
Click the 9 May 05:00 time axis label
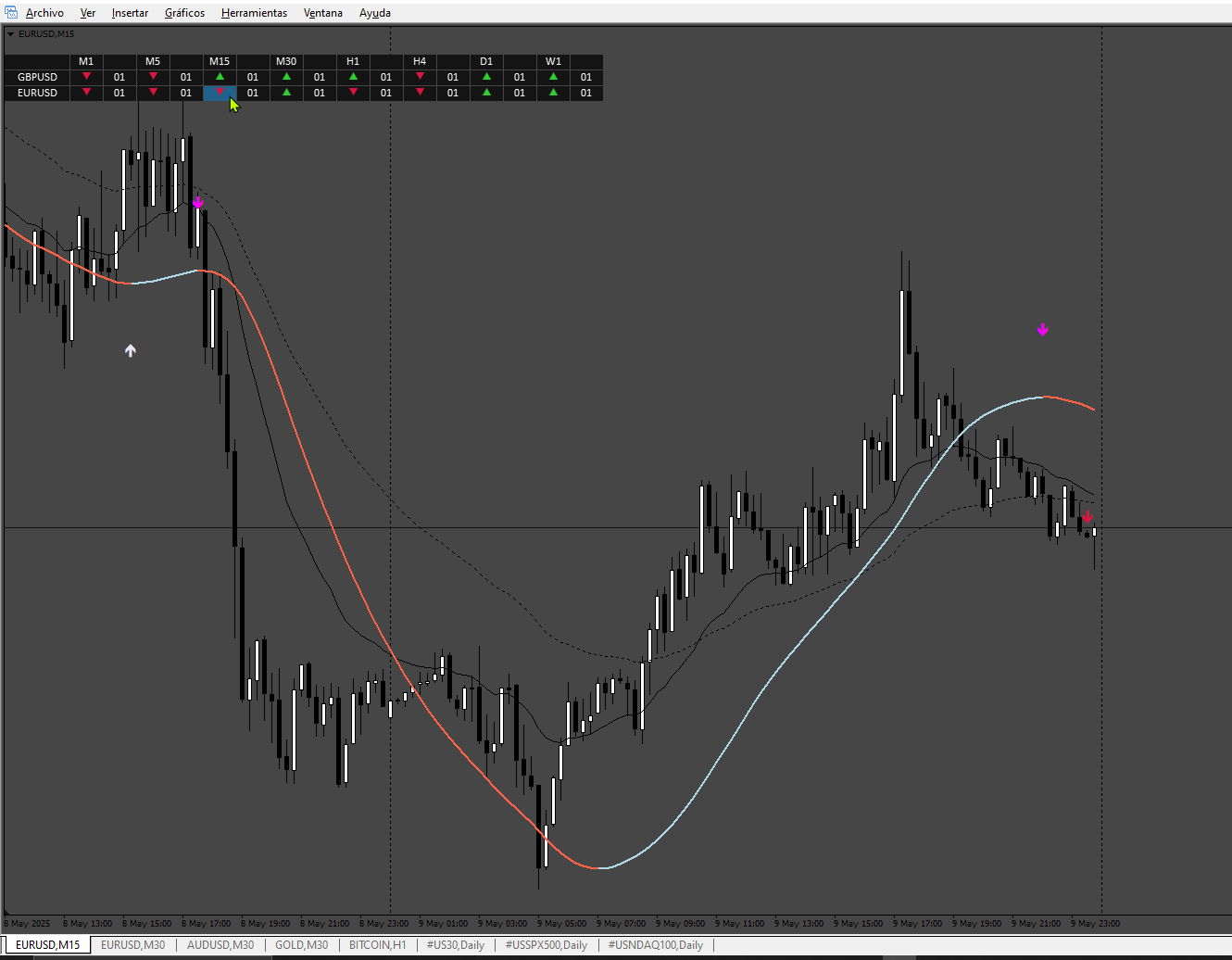[x=562, y=923]
